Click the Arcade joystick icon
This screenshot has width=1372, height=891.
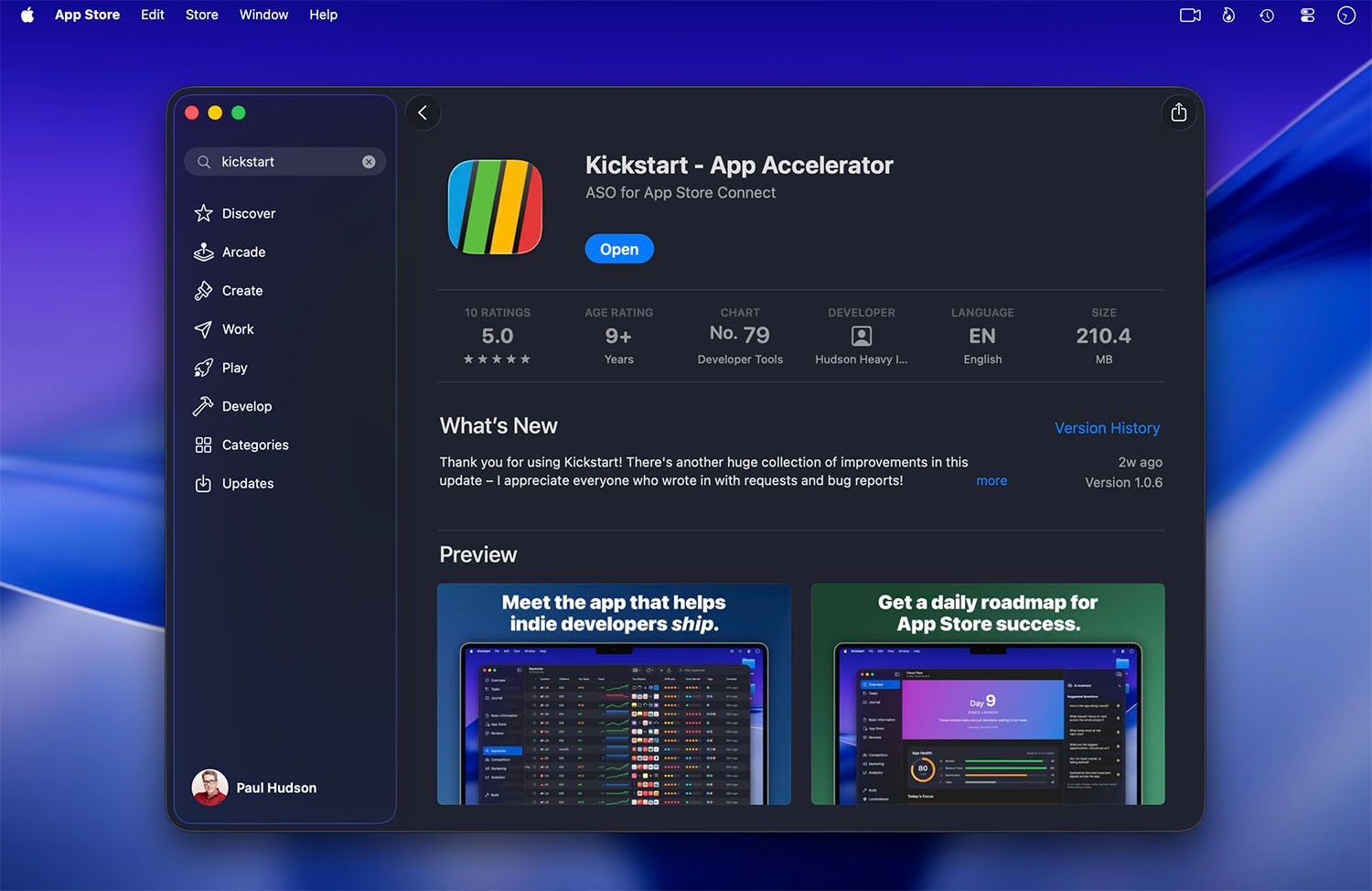(203, 252)
